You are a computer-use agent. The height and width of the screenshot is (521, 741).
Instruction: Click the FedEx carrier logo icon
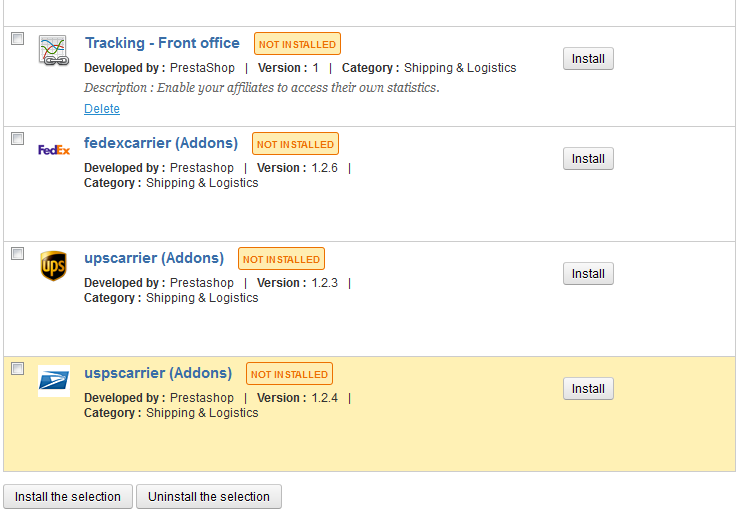coord(53,150)
